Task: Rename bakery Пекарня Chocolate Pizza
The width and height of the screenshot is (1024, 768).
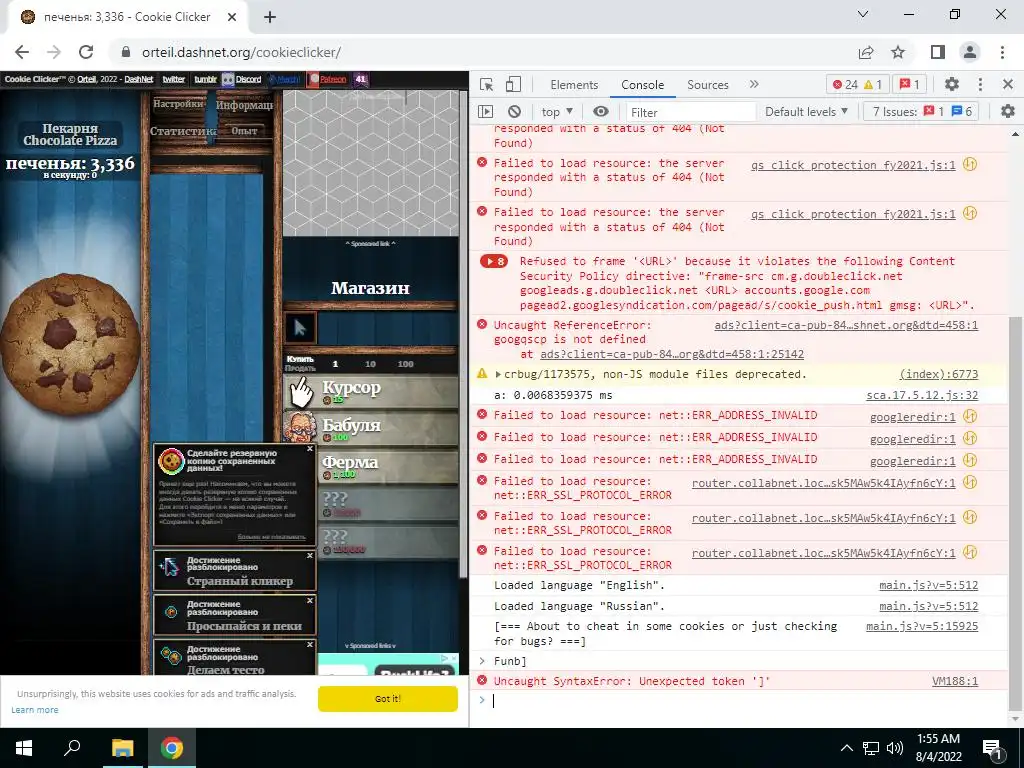Action: pyautogui.click(x=71, y=135)
